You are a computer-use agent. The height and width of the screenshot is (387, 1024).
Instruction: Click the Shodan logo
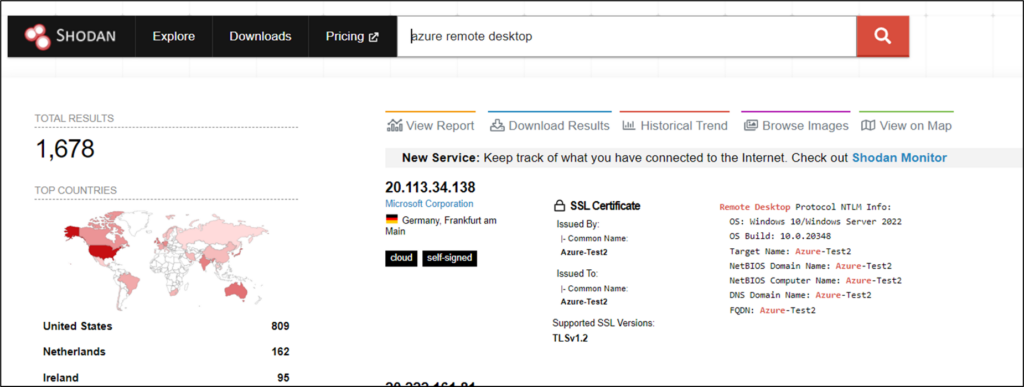pyautogui.click(x=71, y=37)
